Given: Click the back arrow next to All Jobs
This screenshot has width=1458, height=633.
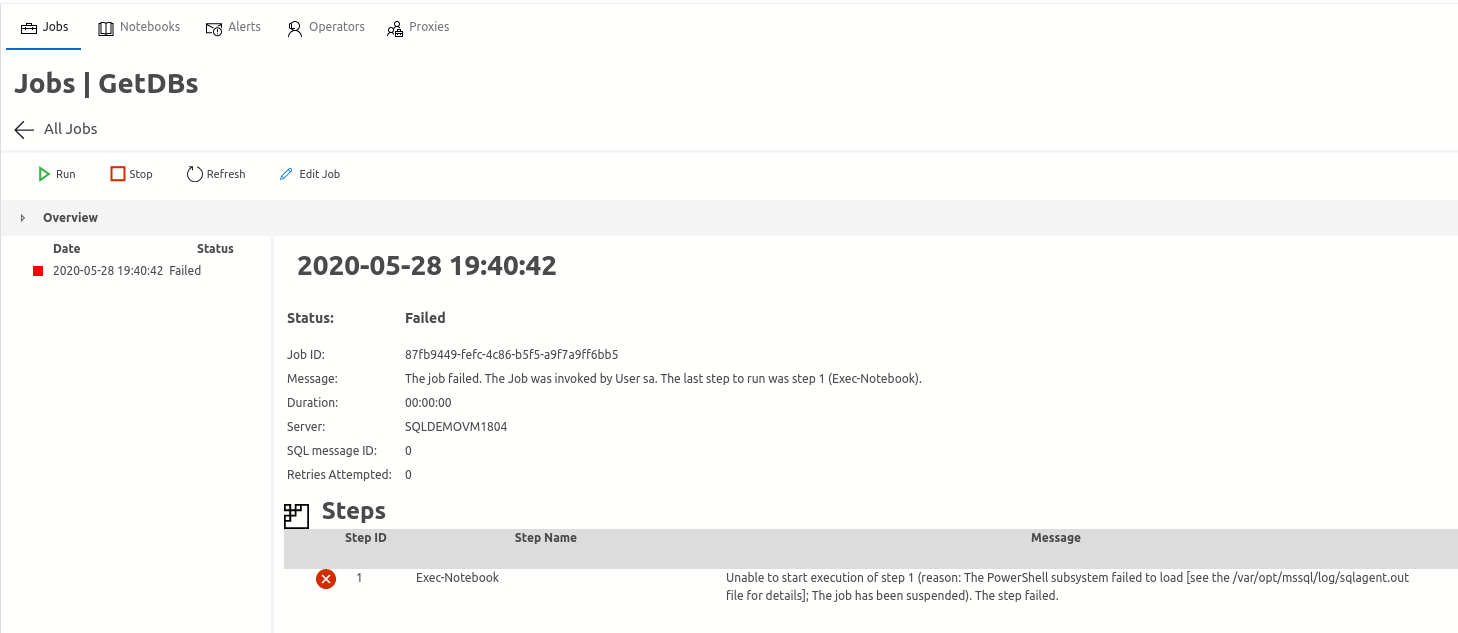Looking at the screenshot, I should [23, 129].
